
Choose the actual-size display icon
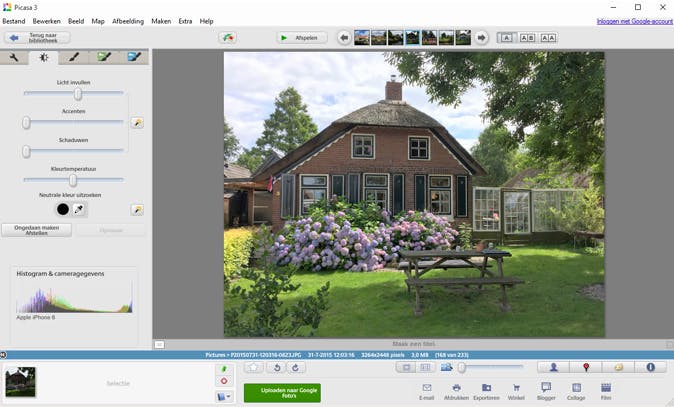pos(425,367)
